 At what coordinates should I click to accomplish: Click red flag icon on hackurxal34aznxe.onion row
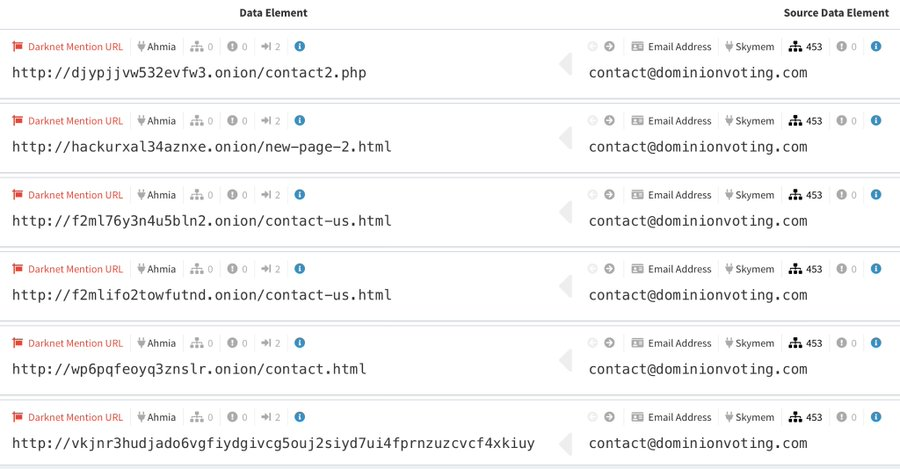pos(18,121)
